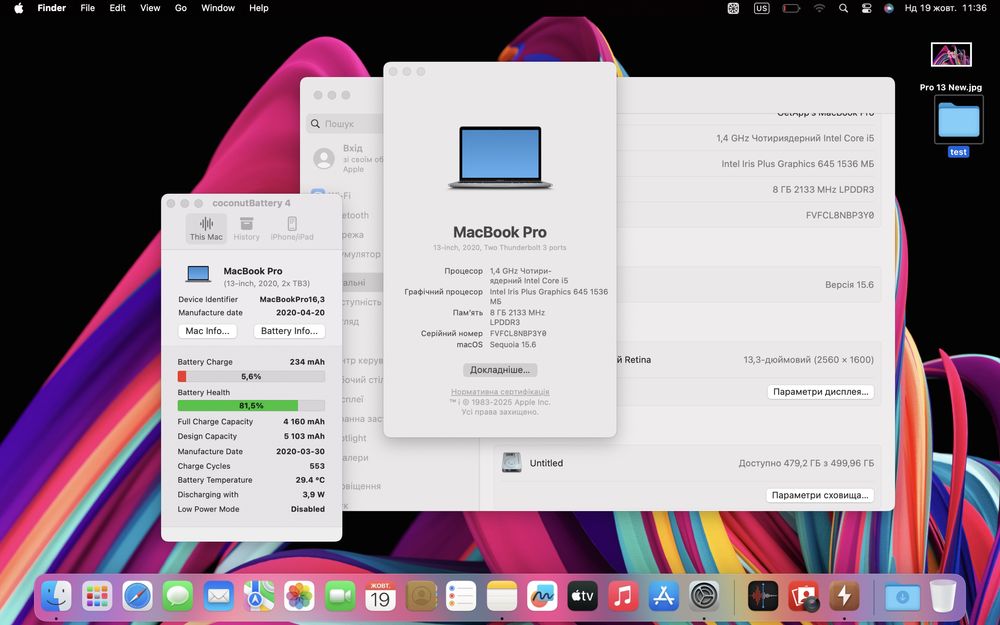Viewport: 1000px width, 625px height.
Task: Click the Вхід sign-in item in Settings sidebar
Action: [348, 158]
